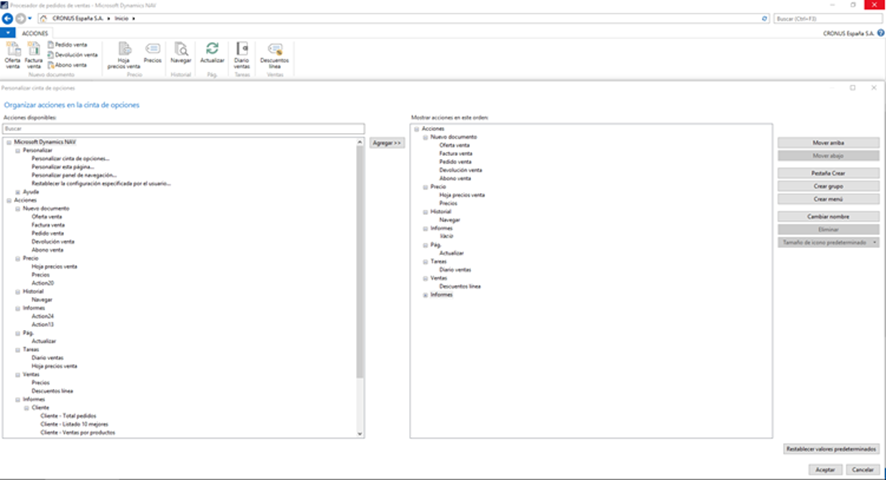This screenshot has height=480, width=886.
Task: Click the Buscar field above available actions
Action: (184, 129)
